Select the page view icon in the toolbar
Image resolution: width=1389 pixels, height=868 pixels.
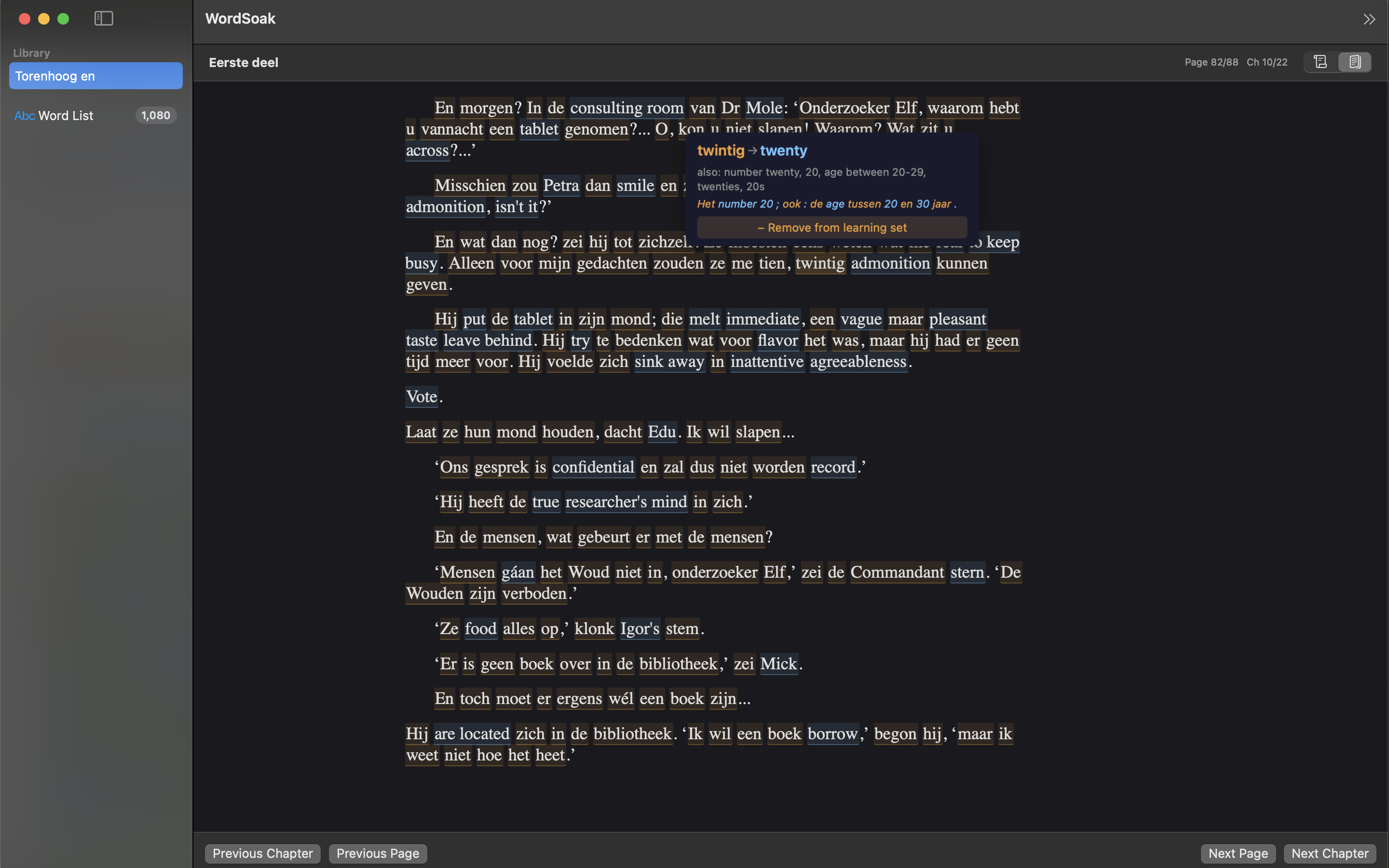[x=1355, y=62]
